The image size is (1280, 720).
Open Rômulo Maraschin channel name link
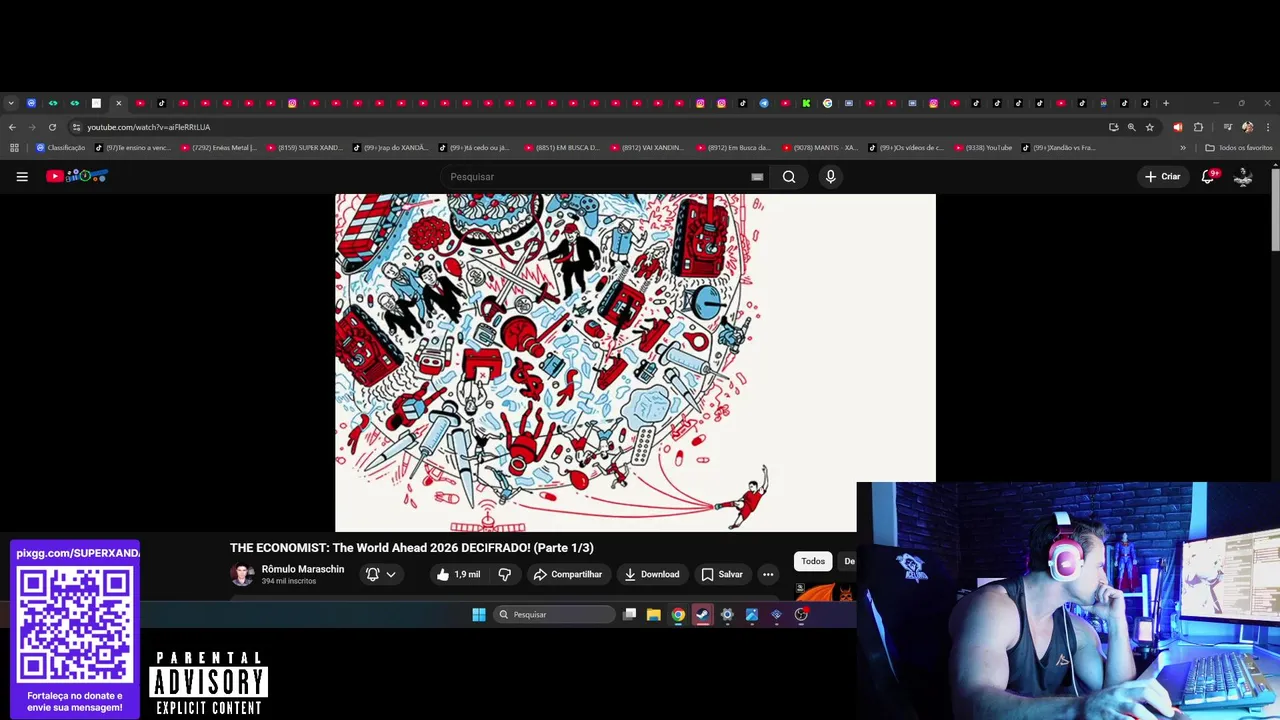coord(302,569)
